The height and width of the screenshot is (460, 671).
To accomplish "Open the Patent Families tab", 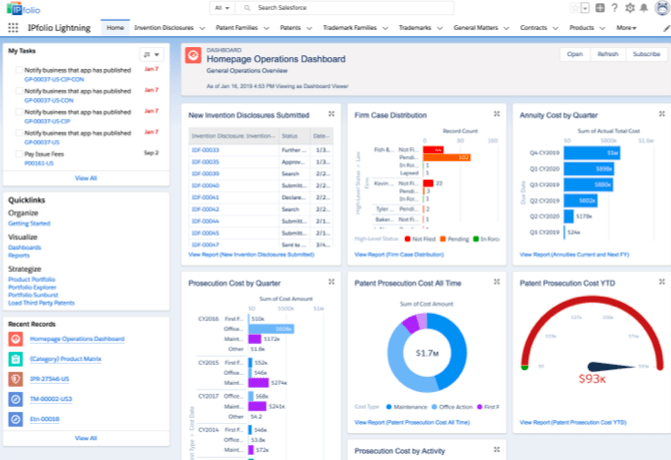I will click(237, 28).
